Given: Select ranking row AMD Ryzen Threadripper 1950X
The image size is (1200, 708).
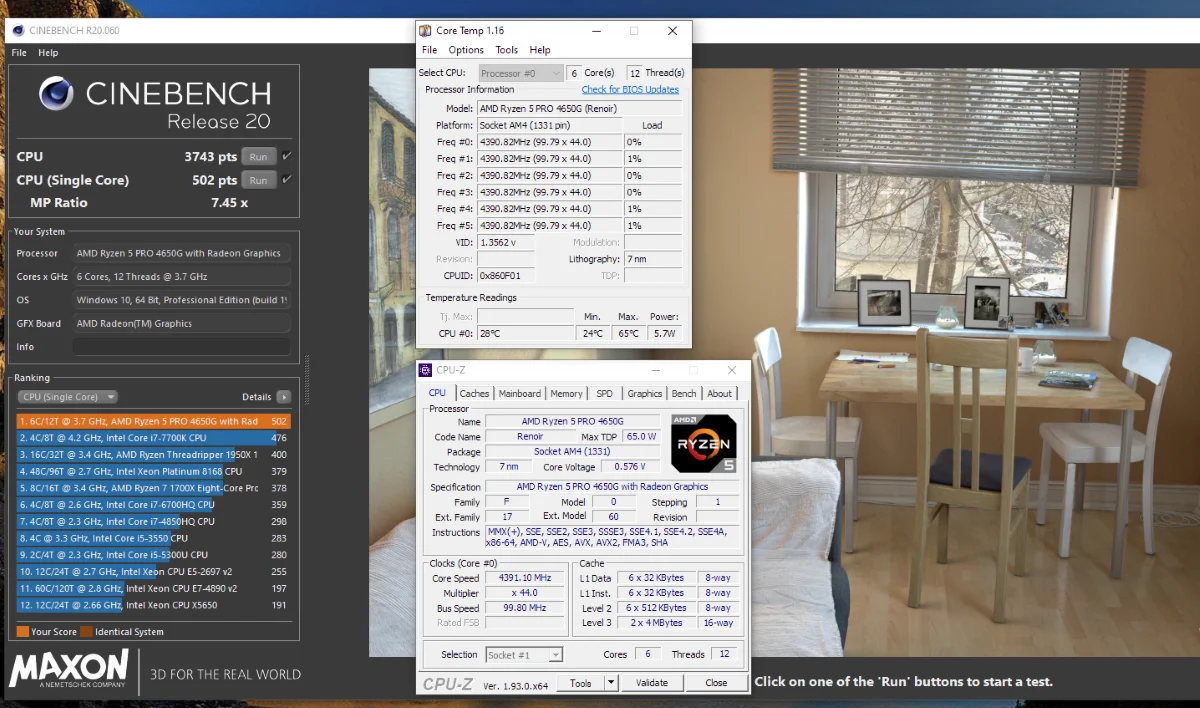Looking at the screenshot, I should 153,455.
